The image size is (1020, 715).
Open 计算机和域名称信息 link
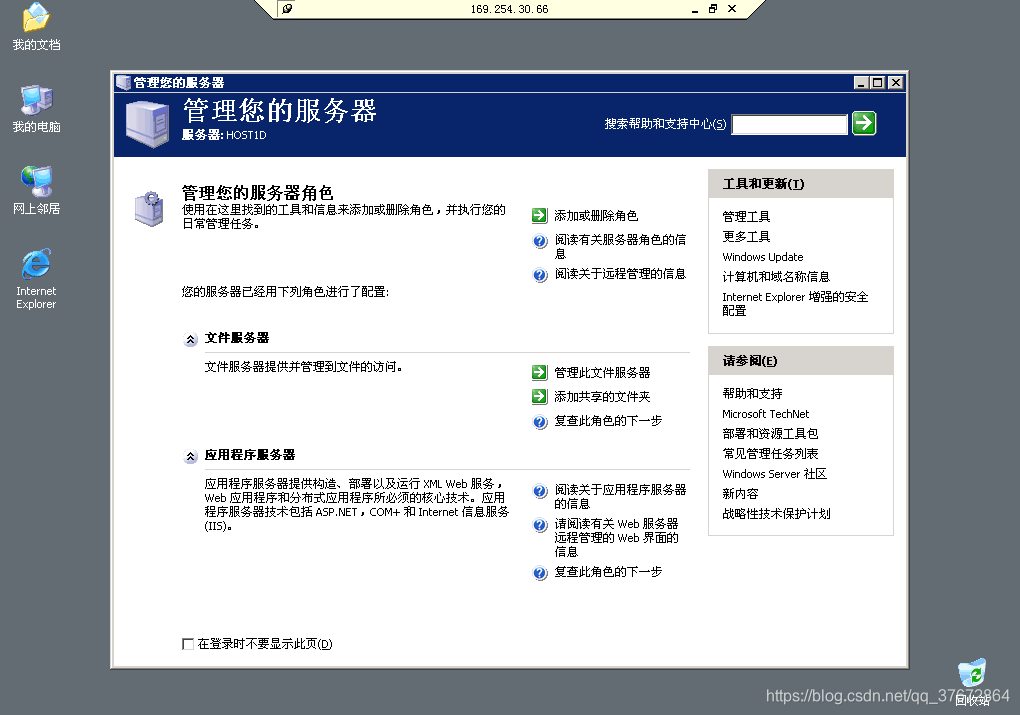(776, 277)
